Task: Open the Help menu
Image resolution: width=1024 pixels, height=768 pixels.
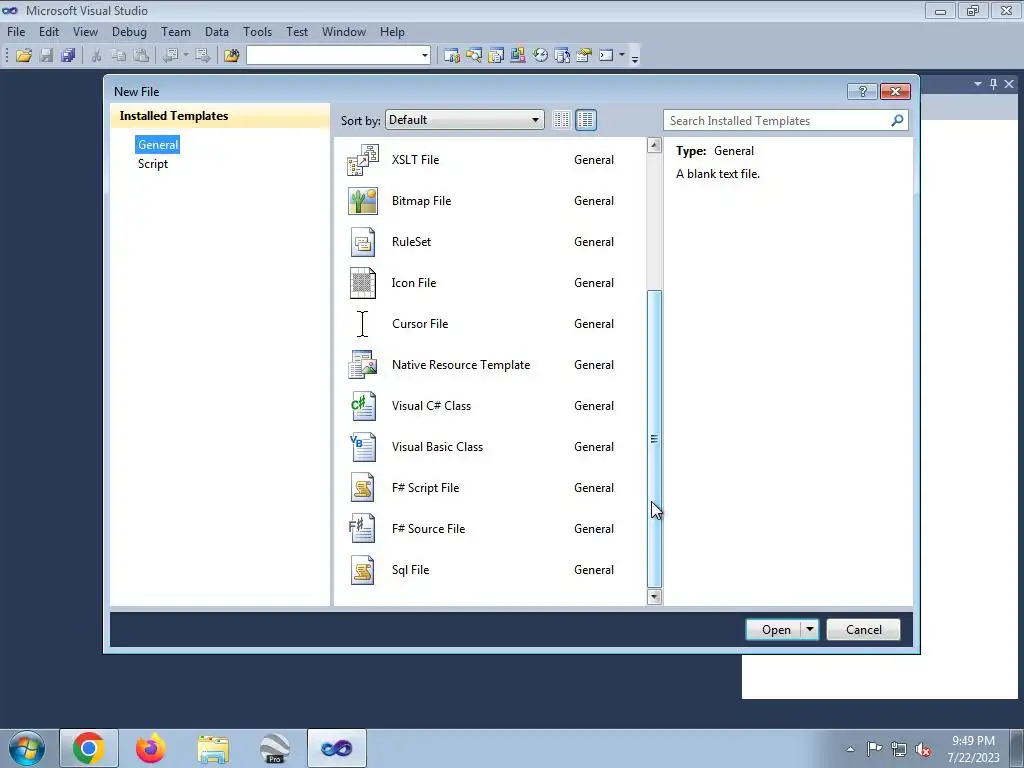Action: (x=392, y=32)
